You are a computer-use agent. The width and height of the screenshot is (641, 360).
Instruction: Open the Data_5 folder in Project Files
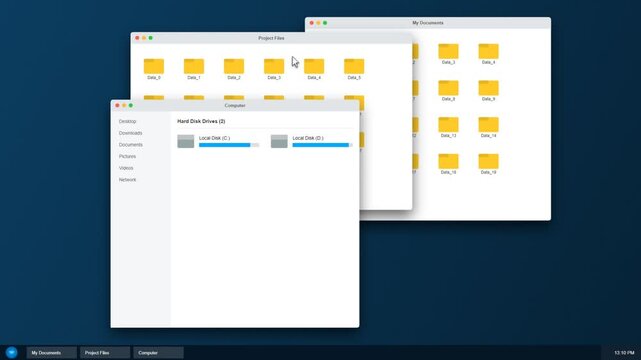point(354,66)
